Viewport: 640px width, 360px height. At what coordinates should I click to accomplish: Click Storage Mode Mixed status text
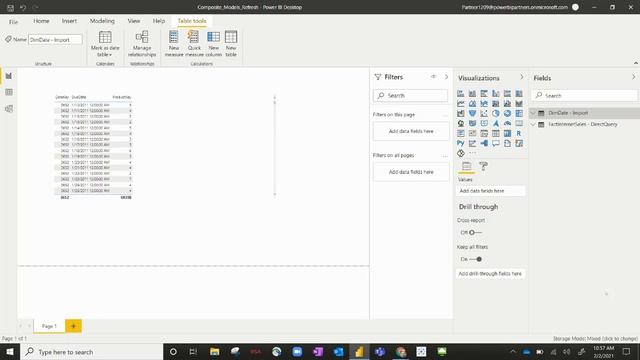coord(595,339)
